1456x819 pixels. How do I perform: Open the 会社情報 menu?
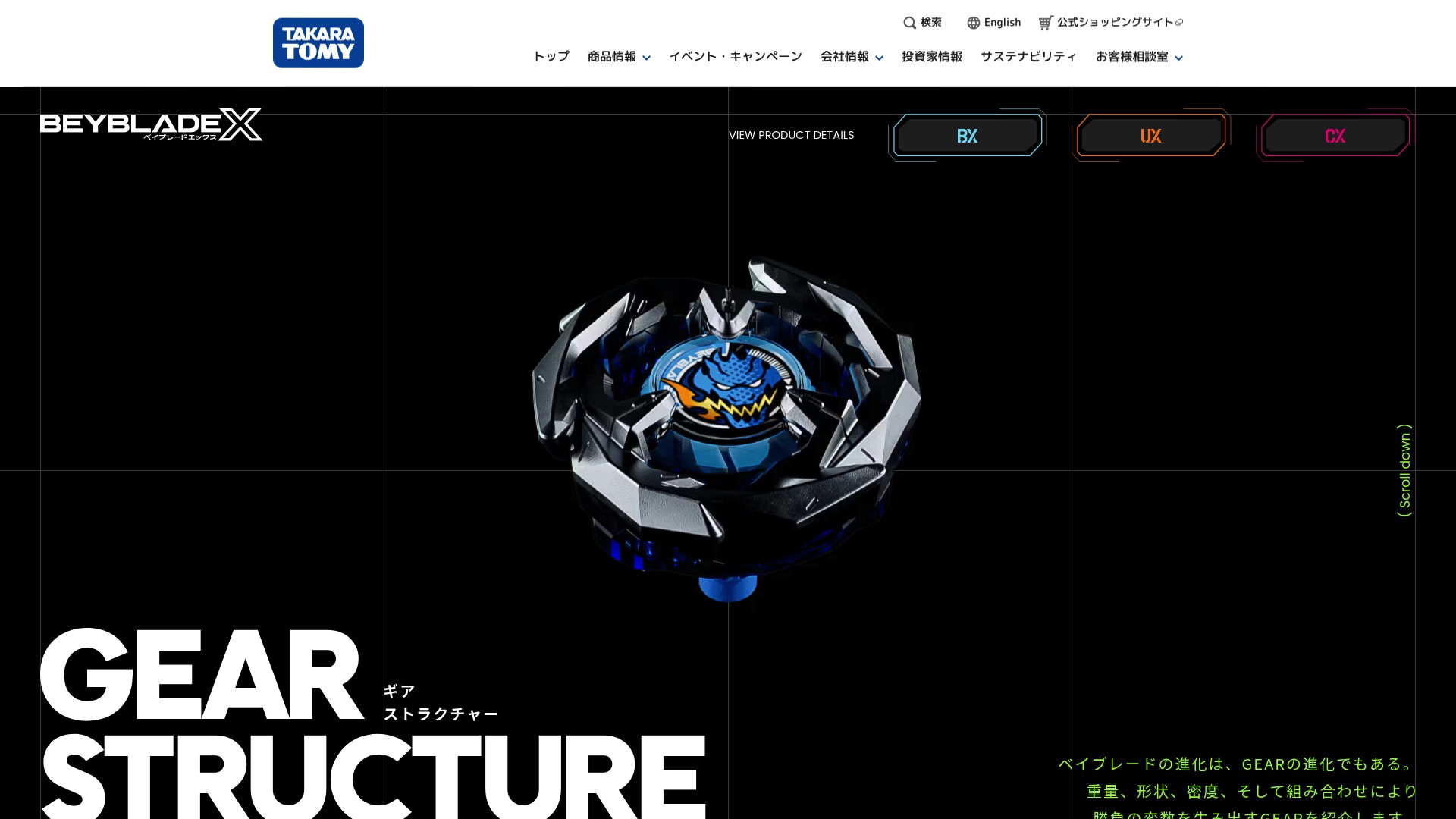point(845,57)
